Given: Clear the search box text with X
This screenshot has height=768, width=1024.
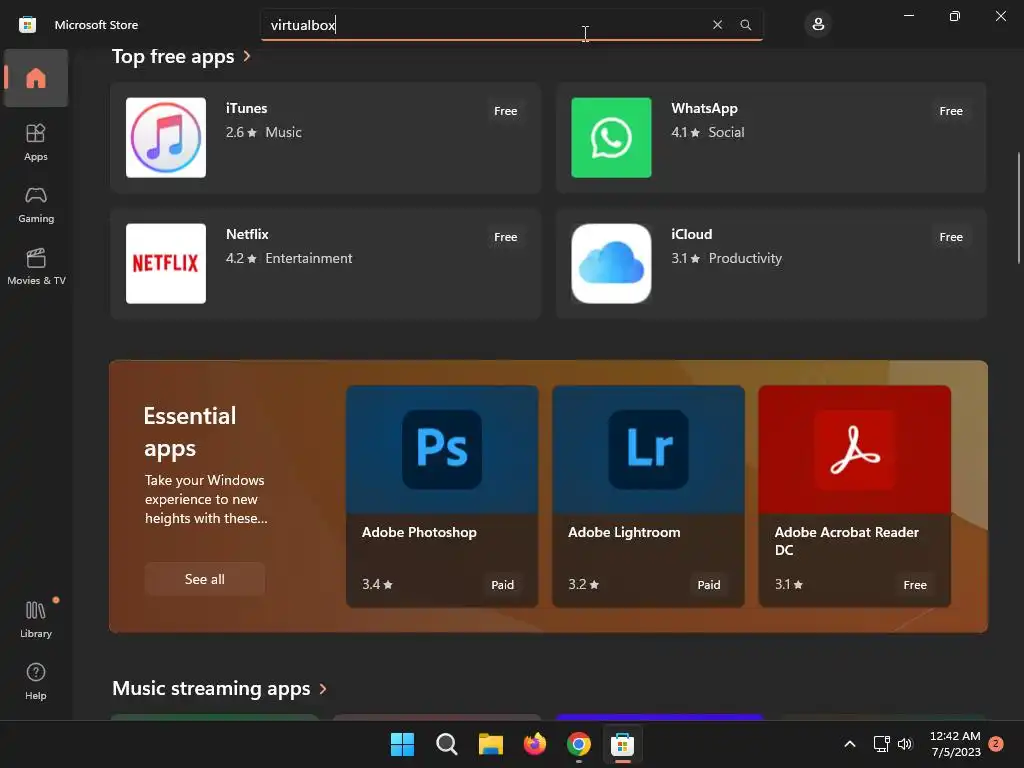Looking at the screenshot, I should pyautogui.click(x=717, y=25).
